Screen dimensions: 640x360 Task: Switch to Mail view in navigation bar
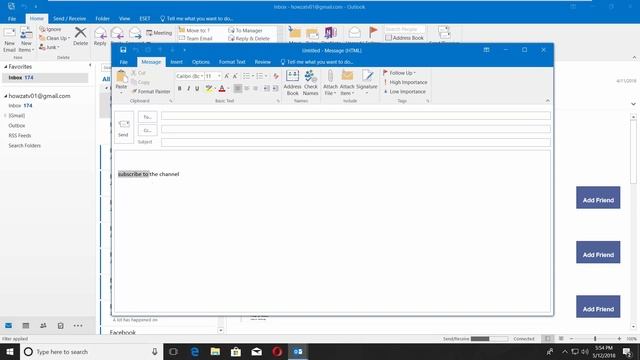[8, 325]
